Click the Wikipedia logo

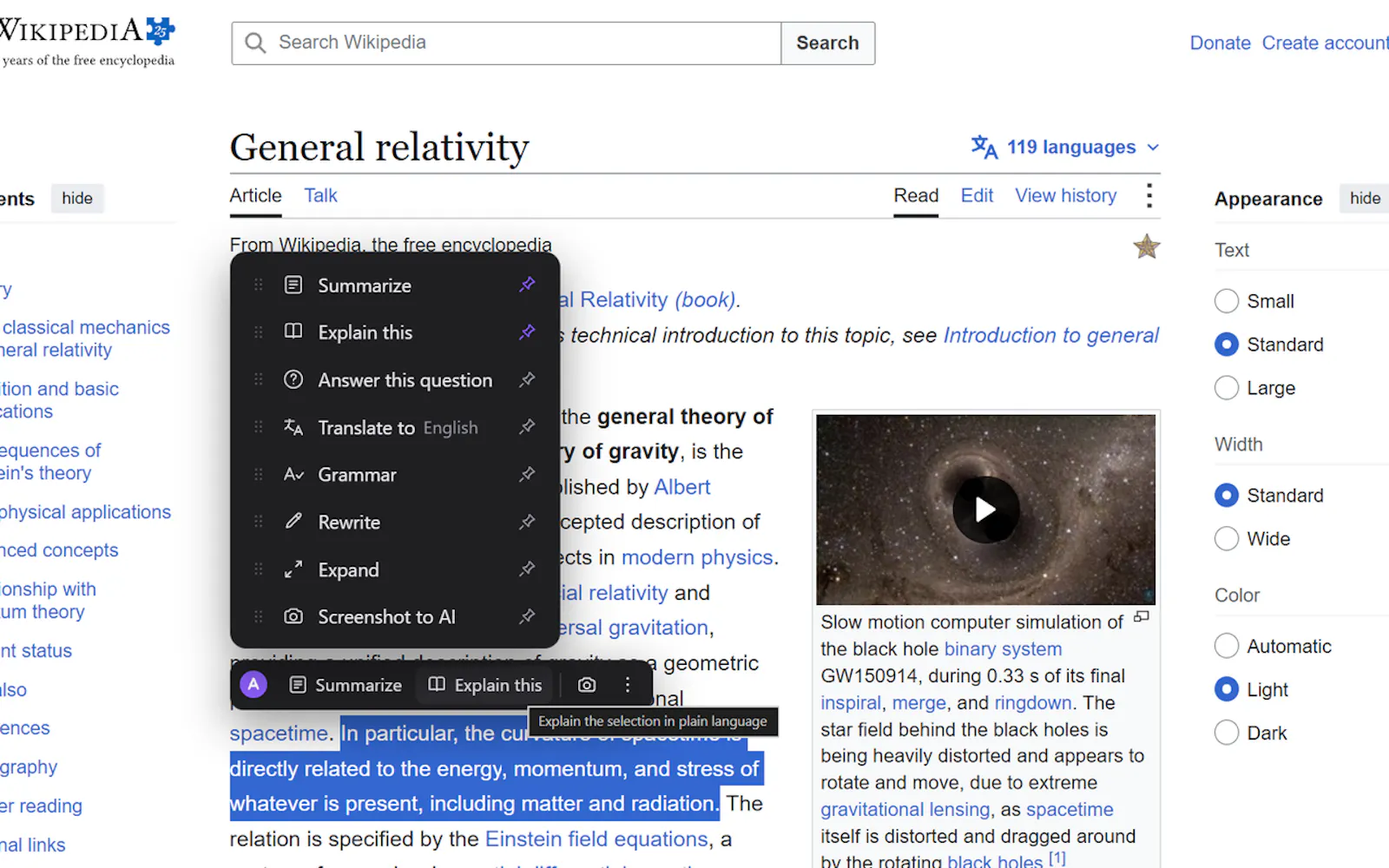click(87, 41)
